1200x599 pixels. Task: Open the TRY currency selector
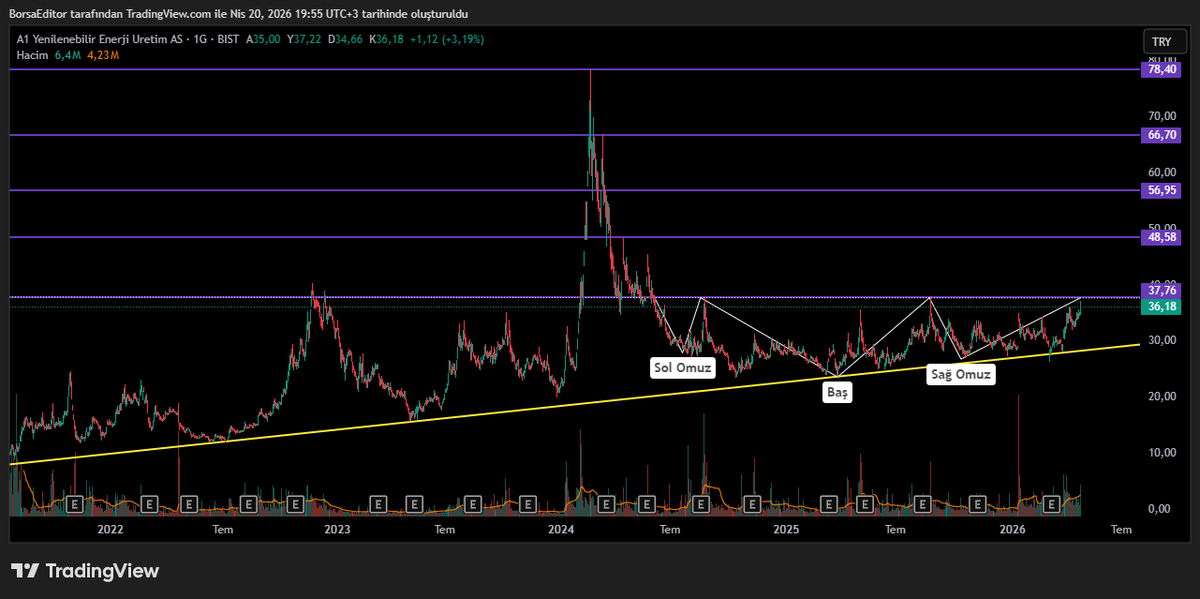pos(1161,42)
